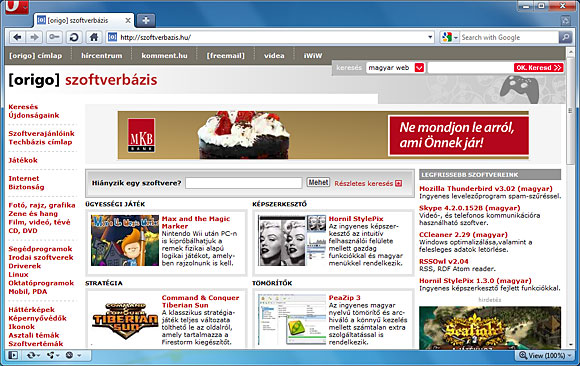Go forward with the Forward arrow
580x366 pixels.
(34, 37)
